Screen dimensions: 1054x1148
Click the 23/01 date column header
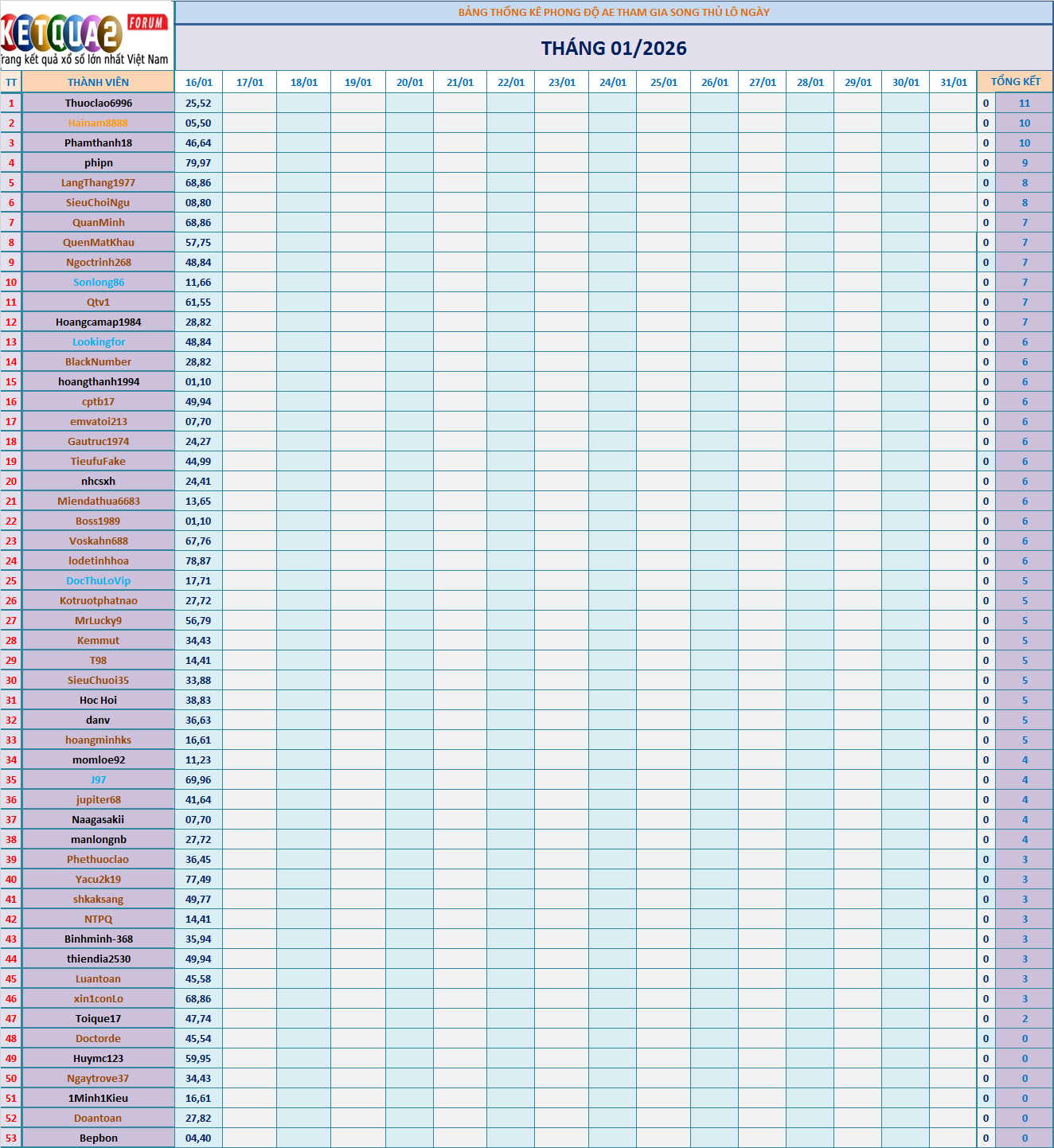[561, 82]
